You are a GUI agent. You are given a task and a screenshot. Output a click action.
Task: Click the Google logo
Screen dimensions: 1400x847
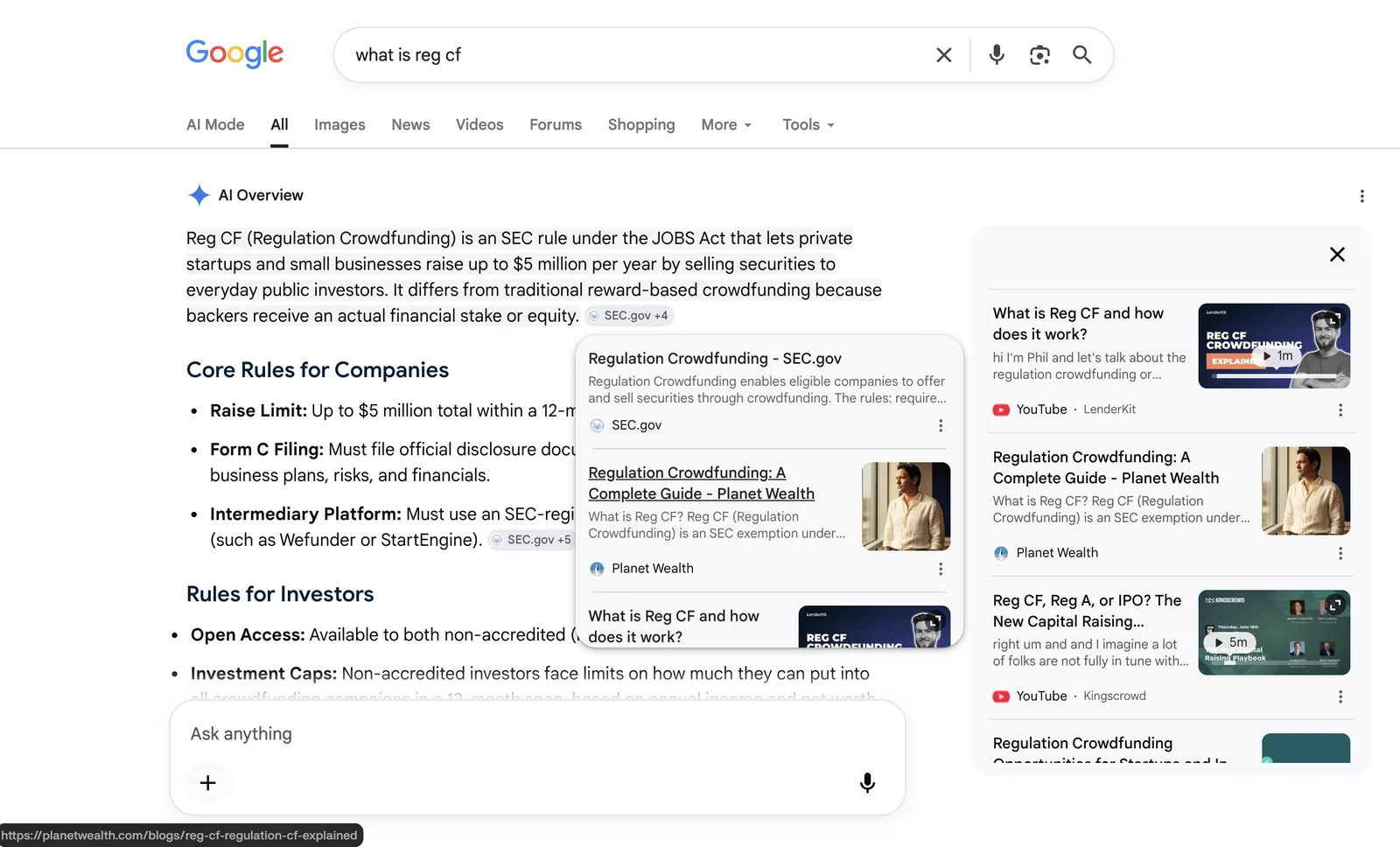(x=234, y=54)
